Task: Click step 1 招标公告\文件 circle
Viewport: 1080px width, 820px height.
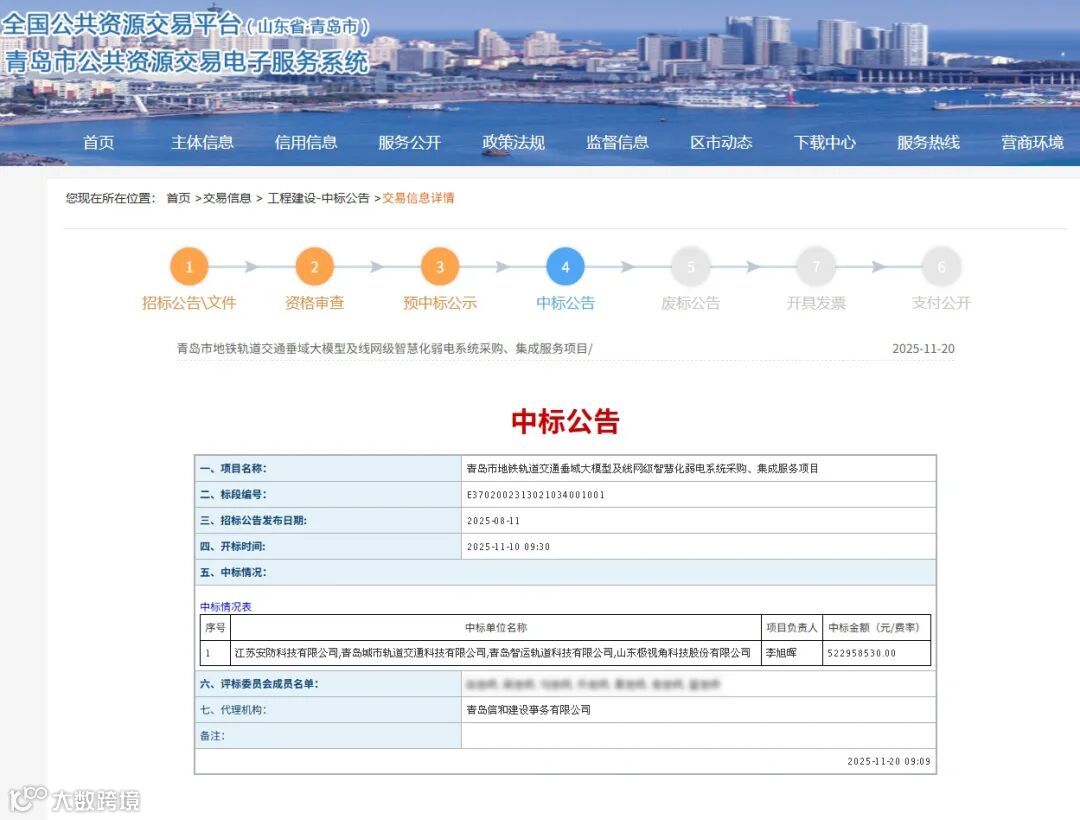Action: 189,267
